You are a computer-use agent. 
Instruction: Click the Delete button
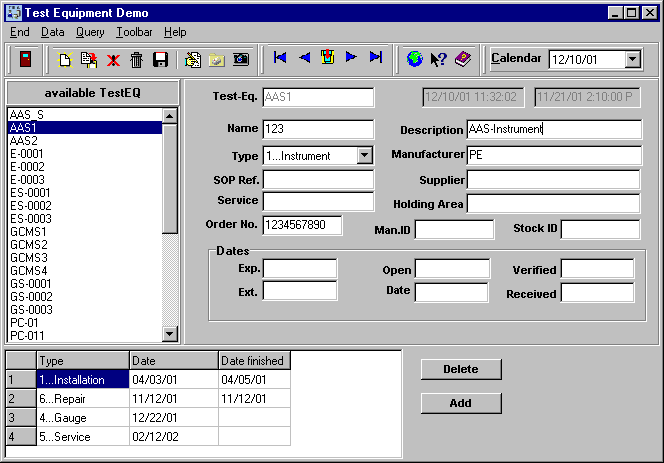[x=461, y=369]
